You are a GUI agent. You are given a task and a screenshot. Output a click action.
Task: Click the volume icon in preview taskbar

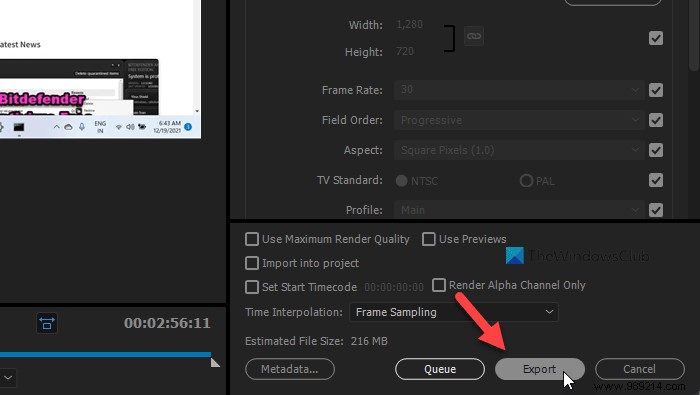(130, 127)
